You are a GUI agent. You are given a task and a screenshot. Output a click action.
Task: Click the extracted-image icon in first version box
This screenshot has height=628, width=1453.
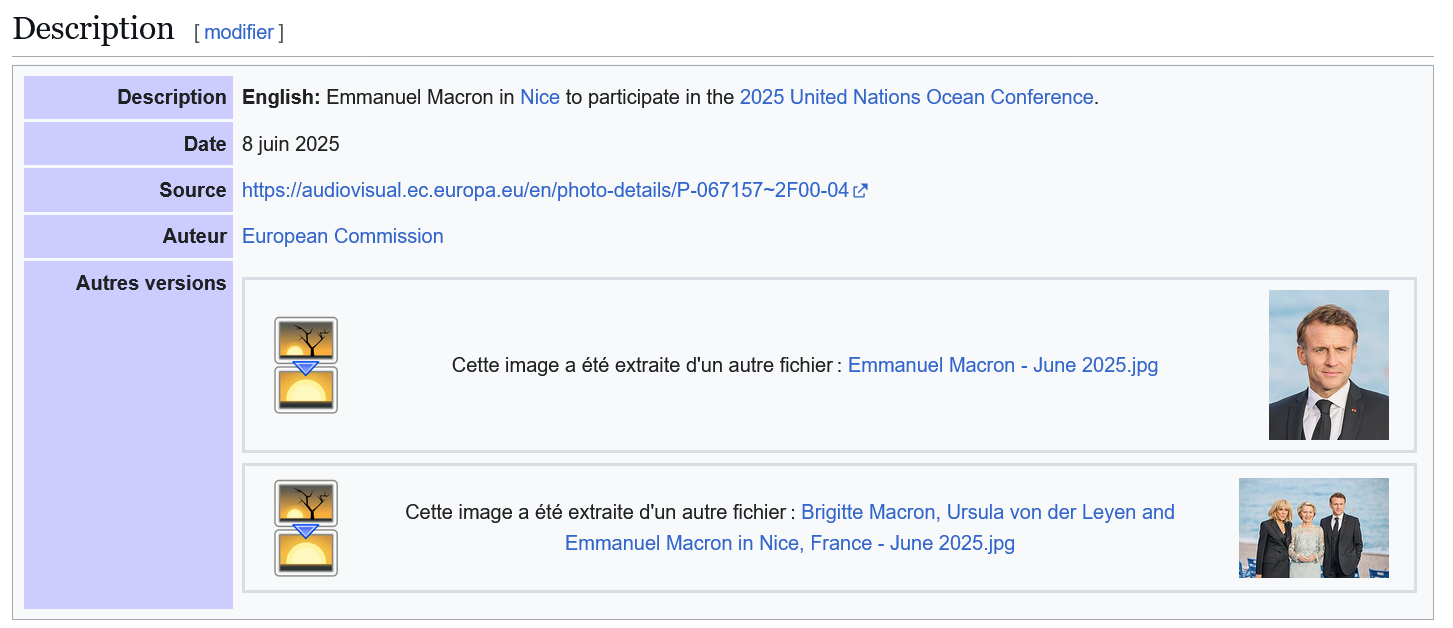point(306,365)
